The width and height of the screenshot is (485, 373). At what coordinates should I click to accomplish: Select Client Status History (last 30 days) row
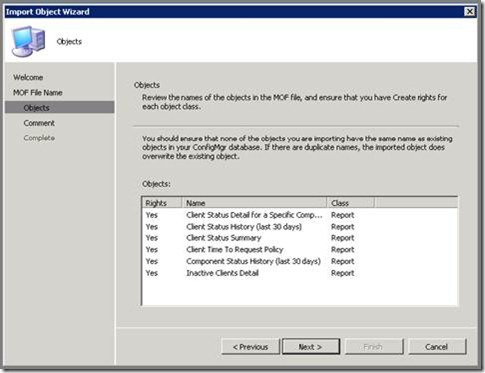pos(299,227)
